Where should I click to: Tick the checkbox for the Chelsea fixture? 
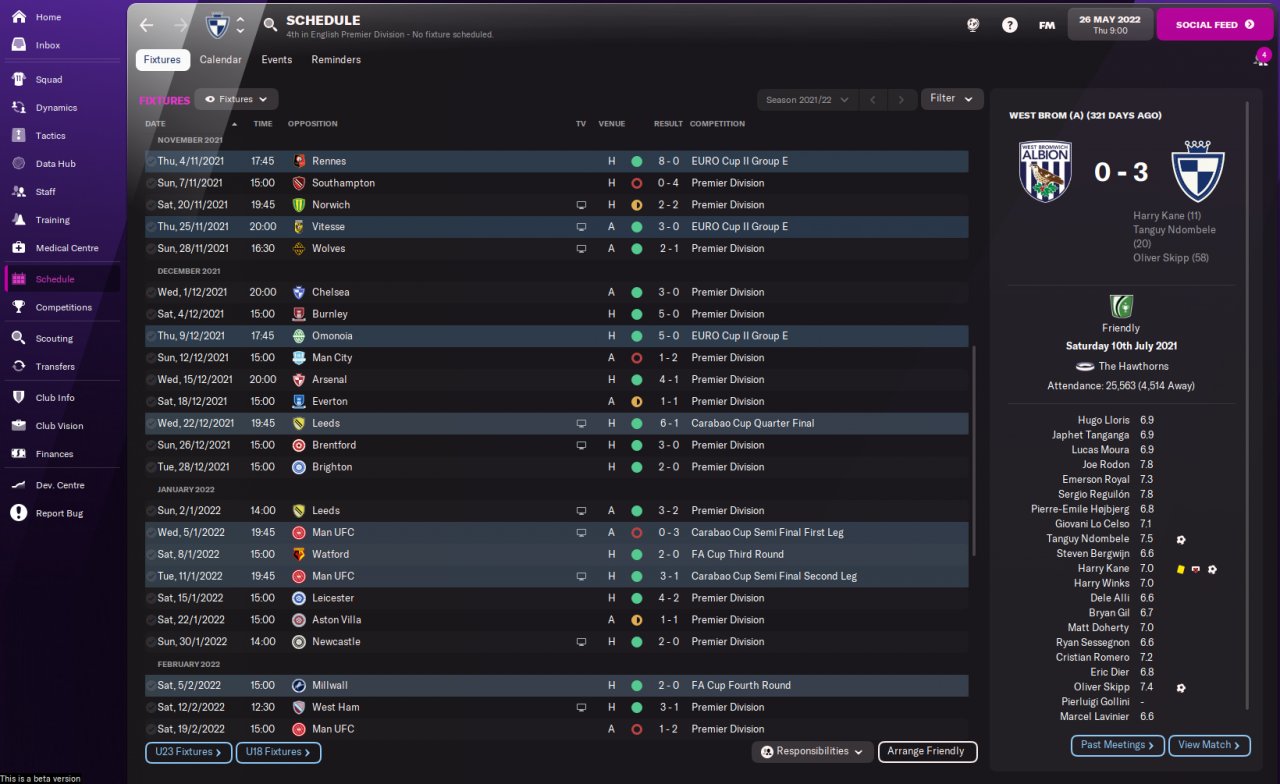click(x=151, y=292)
